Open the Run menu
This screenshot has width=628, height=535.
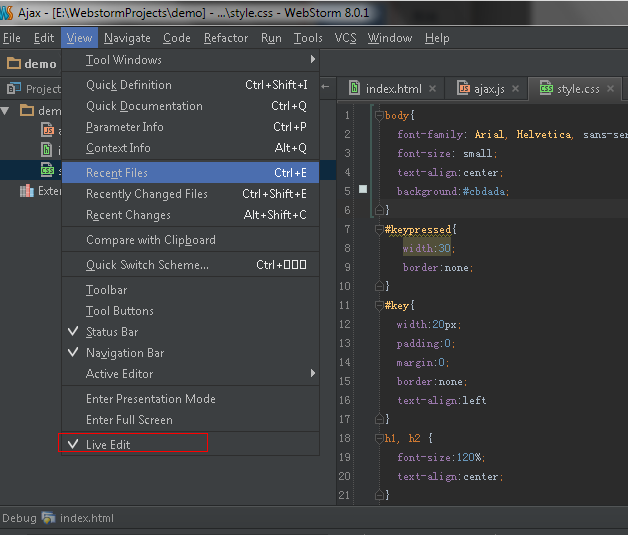(271, 38)
